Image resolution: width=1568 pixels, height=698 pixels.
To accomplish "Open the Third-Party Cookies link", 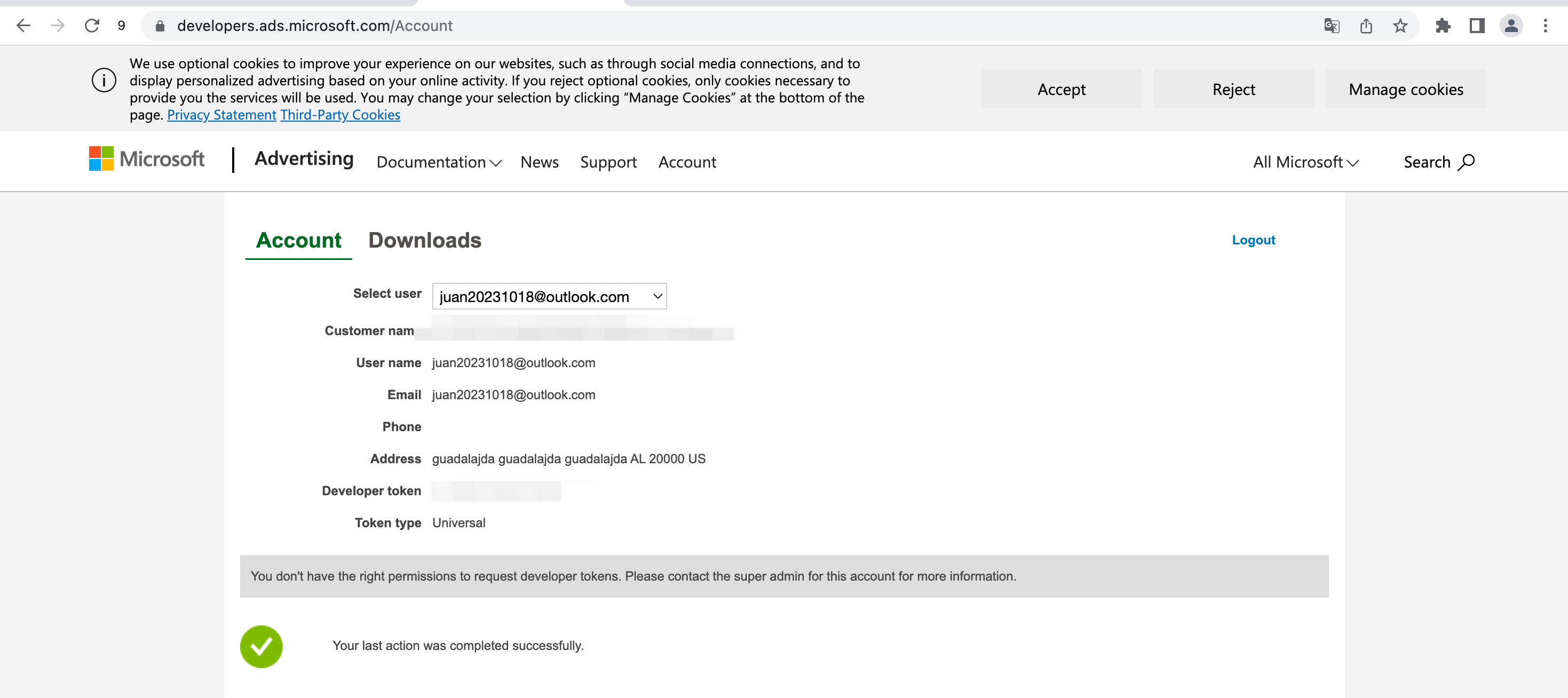I will [x=340, y=115].
